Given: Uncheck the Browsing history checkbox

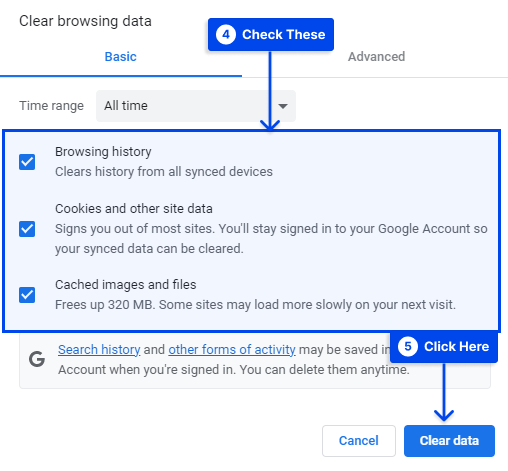Looking at the screenshot, I should pos(27,162).
